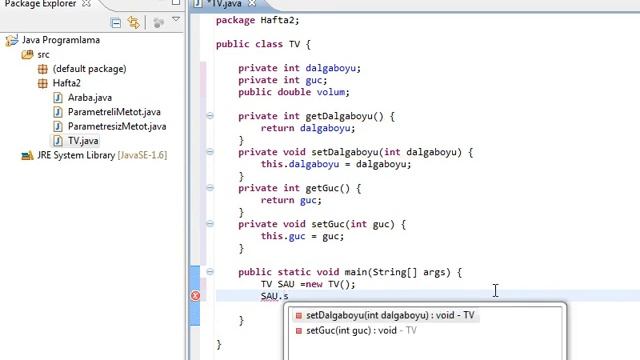Collapse the main method fold
The height and width of the screenshot is (360, 640).
click(x=210, y=272)
